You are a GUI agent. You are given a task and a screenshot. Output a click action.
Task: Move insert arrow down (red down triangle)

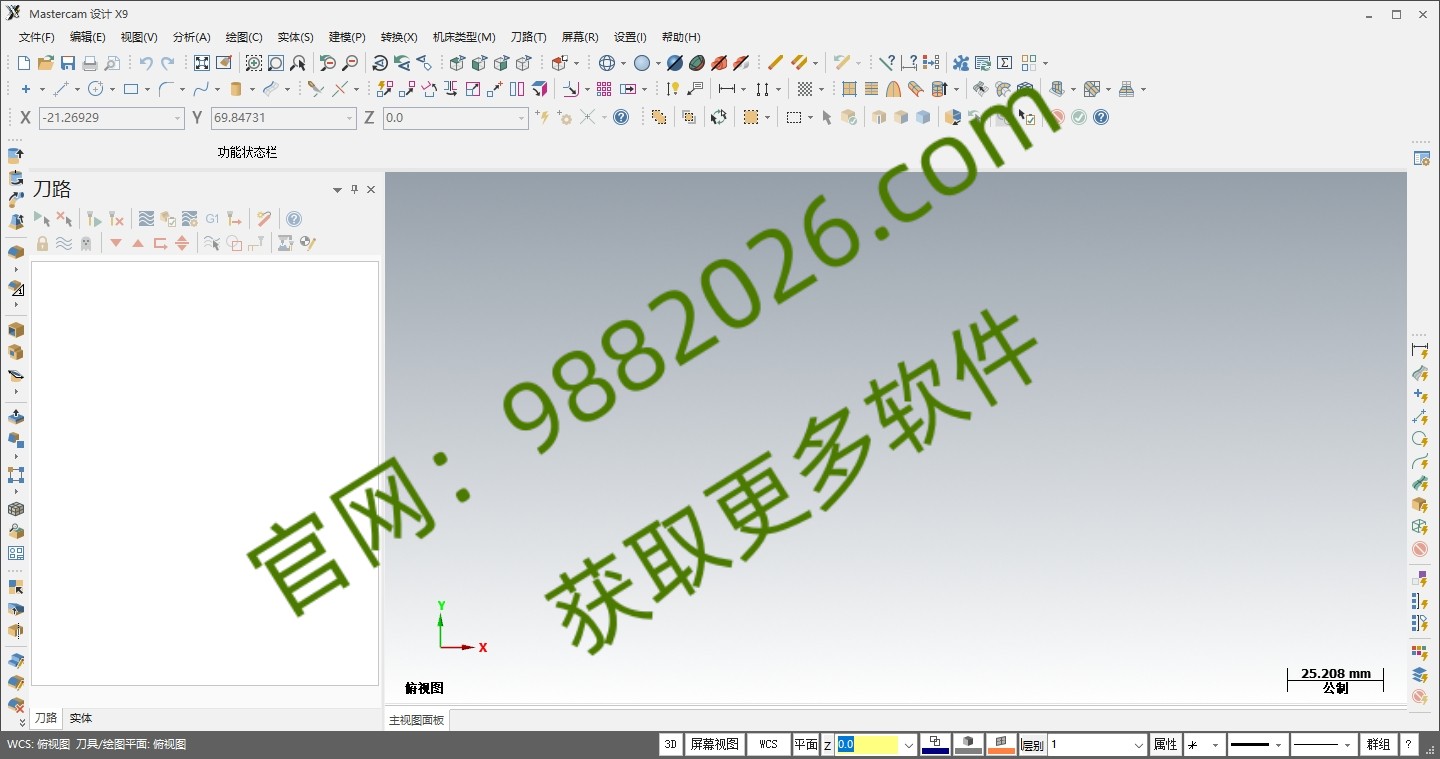click(116, 243)
